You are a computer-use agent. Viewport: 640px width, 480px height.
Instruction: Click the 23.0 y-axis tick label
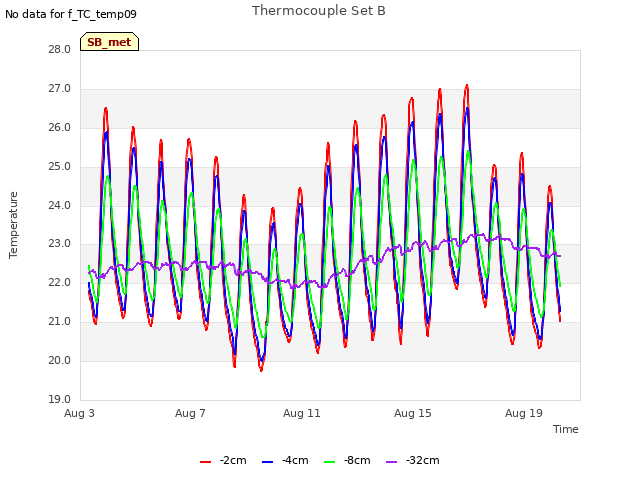[x=60, y=244]
